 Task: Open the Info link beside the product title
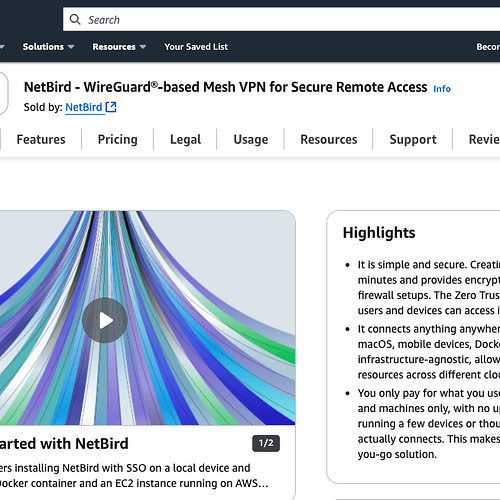(442, 89)
